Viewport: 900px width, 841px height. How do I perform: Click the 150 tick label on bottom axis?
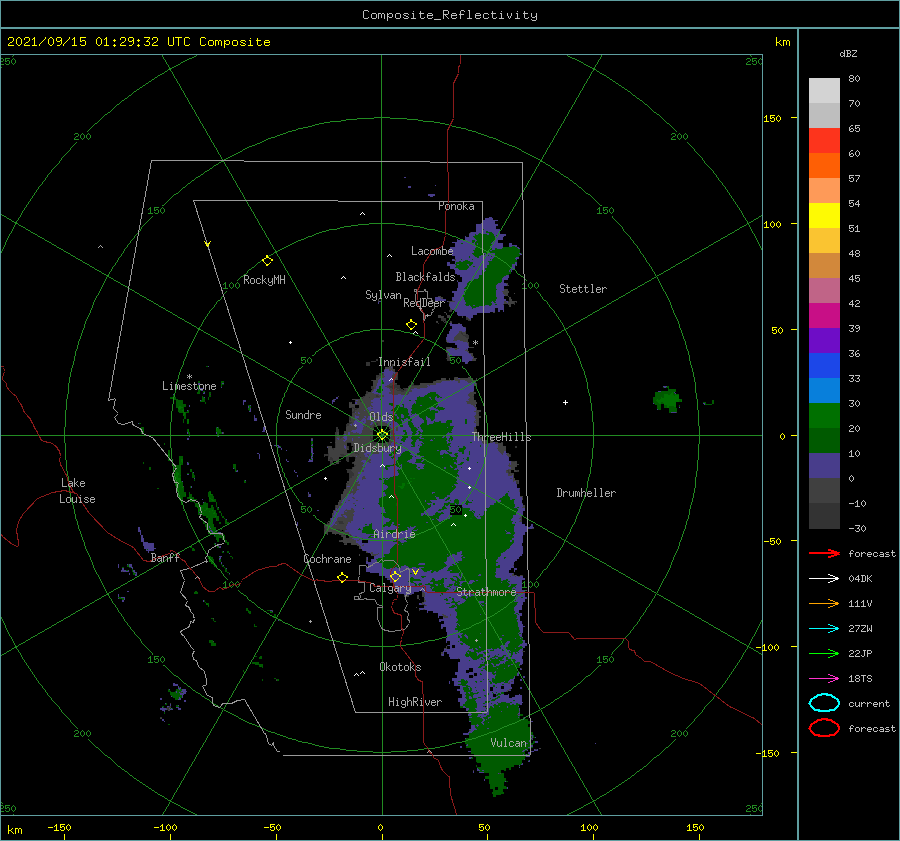[x=695, y=827]
